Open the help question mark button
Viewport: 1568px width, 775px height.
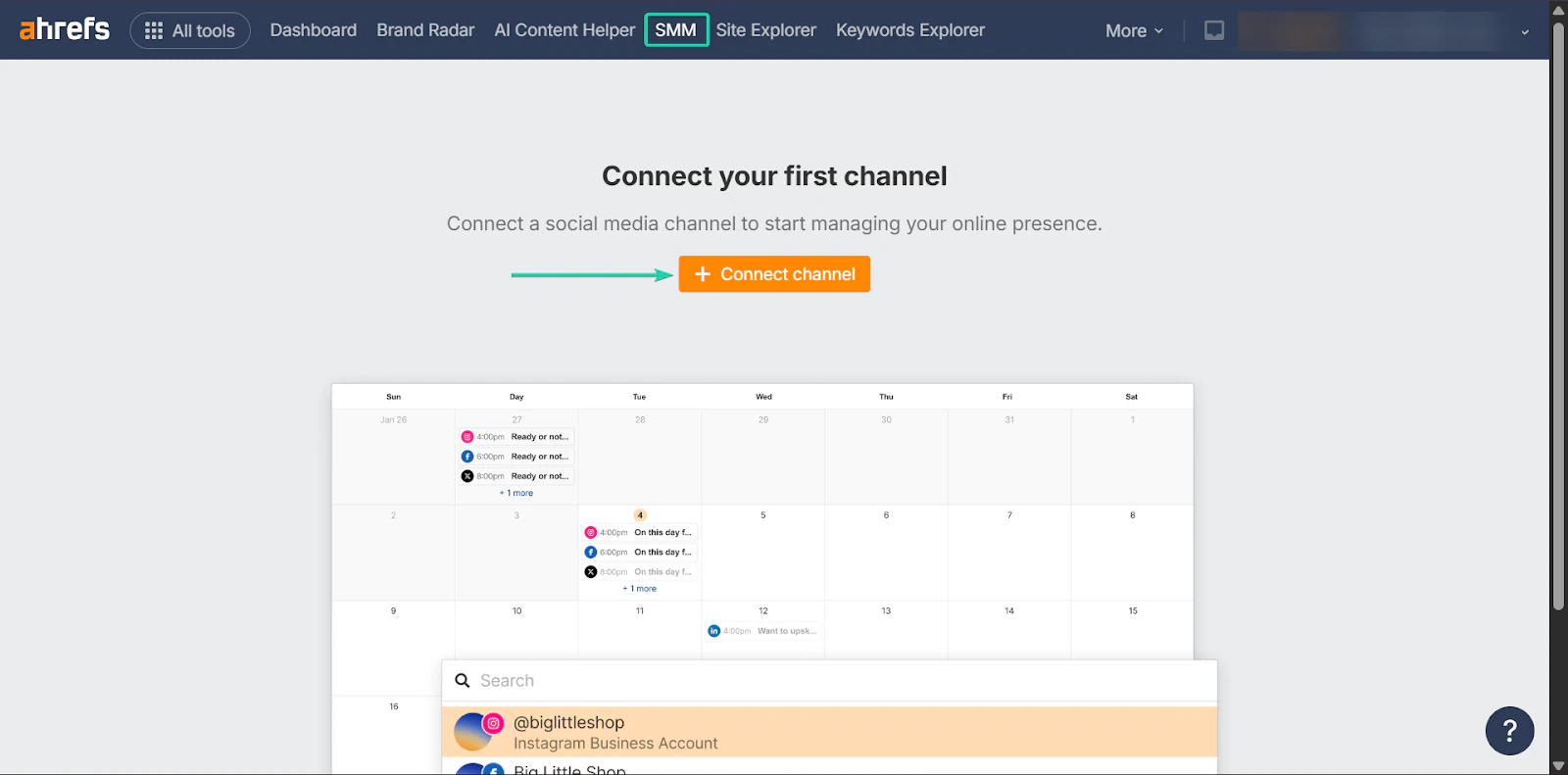coord(1509,731)
